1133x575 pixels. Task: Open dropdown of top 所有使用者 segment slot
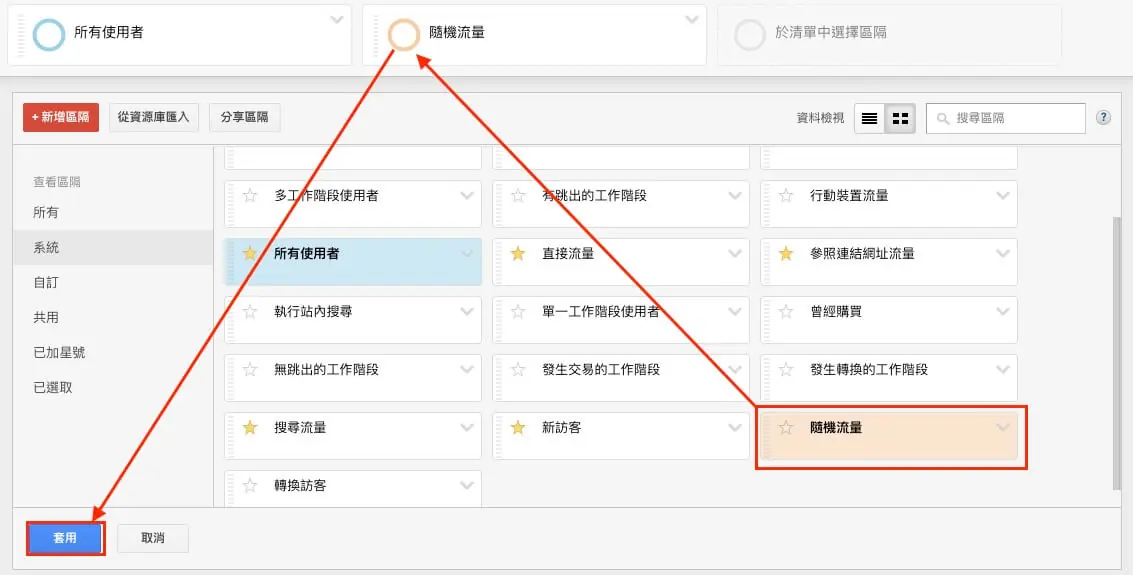click(337, 20)
